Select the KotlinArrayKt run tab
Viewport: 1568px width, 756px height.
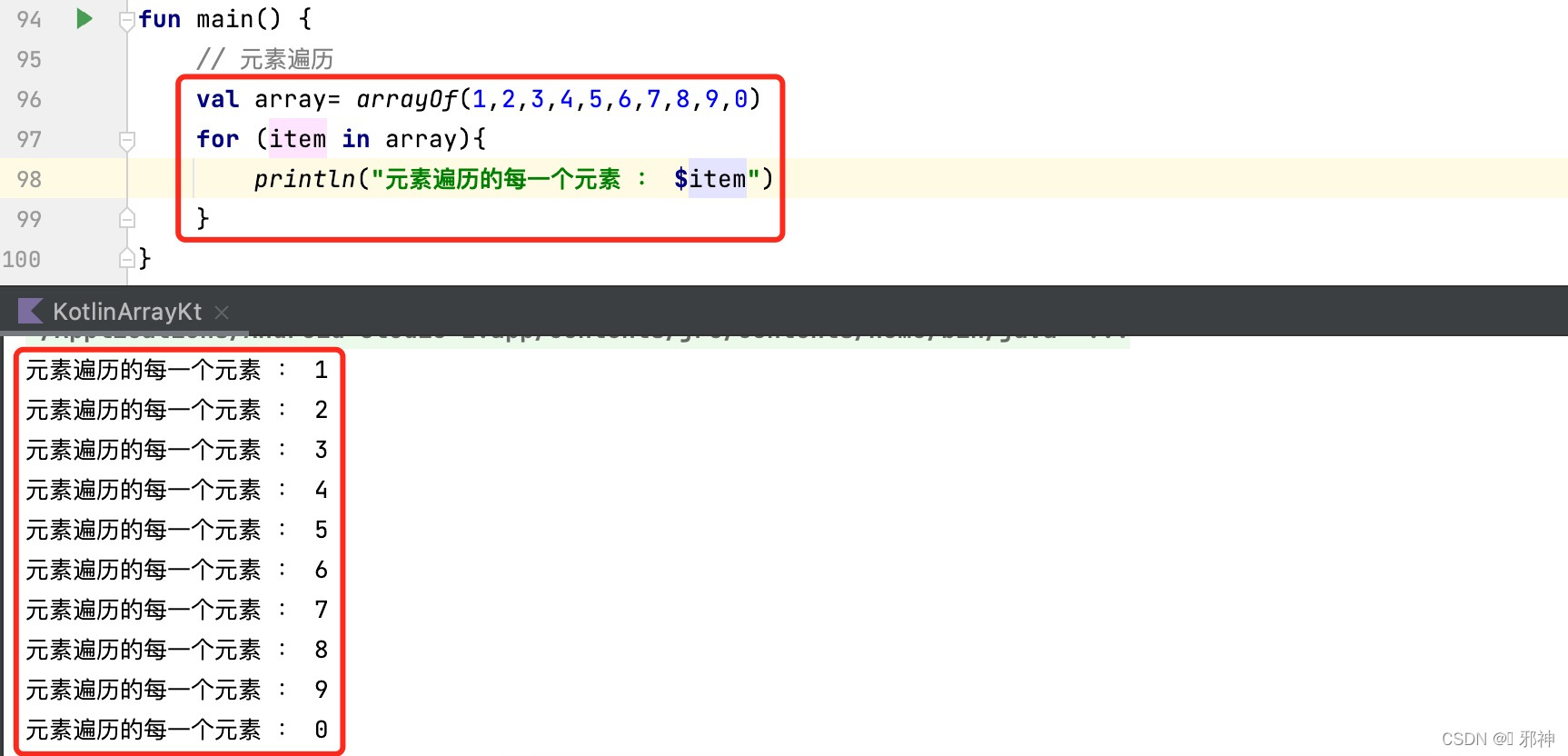[126, 312]
